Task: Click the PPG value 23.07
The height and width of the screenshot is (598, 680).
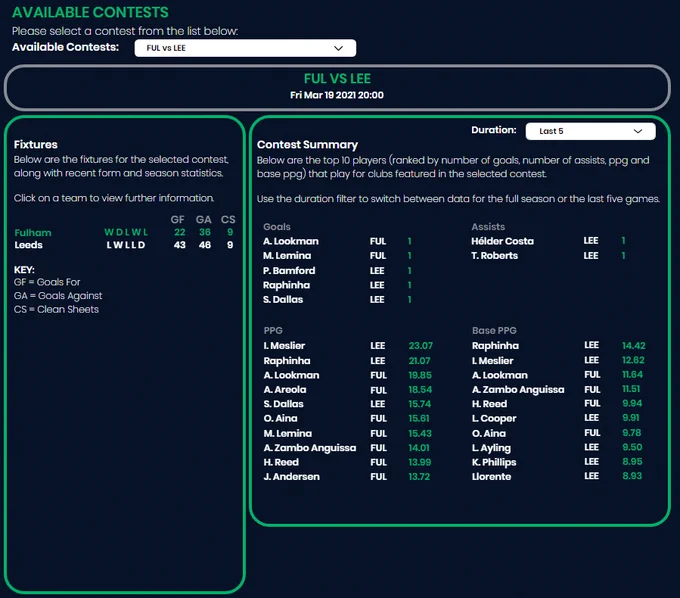Action: [420, 346]
